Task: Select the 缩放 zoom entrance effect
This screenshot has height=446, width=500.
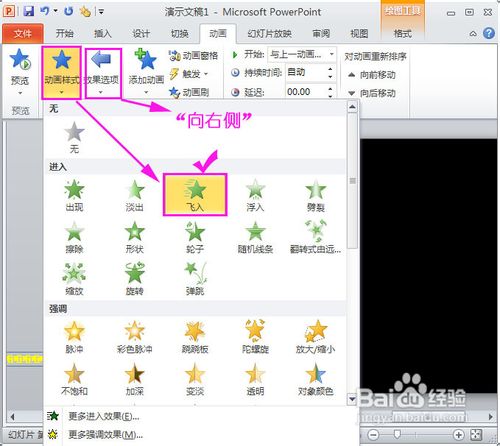Action: coord(74,279)
